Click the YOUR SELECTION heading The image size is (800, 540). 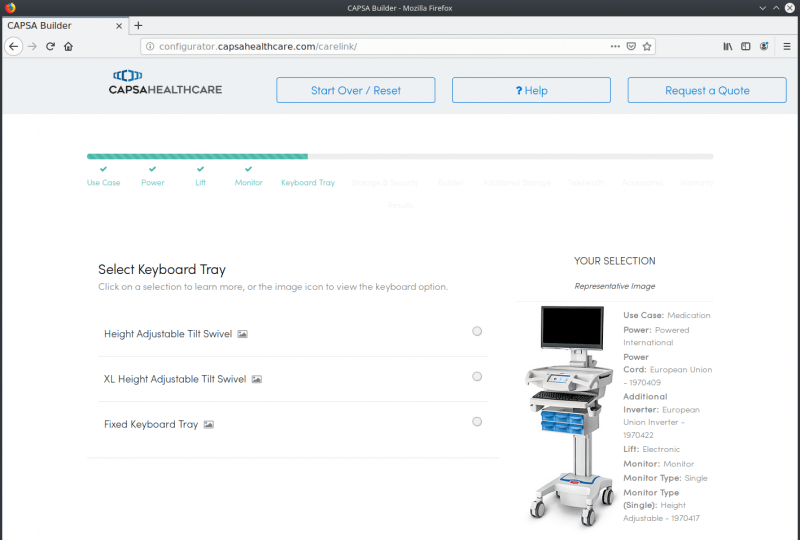[615, 261]
